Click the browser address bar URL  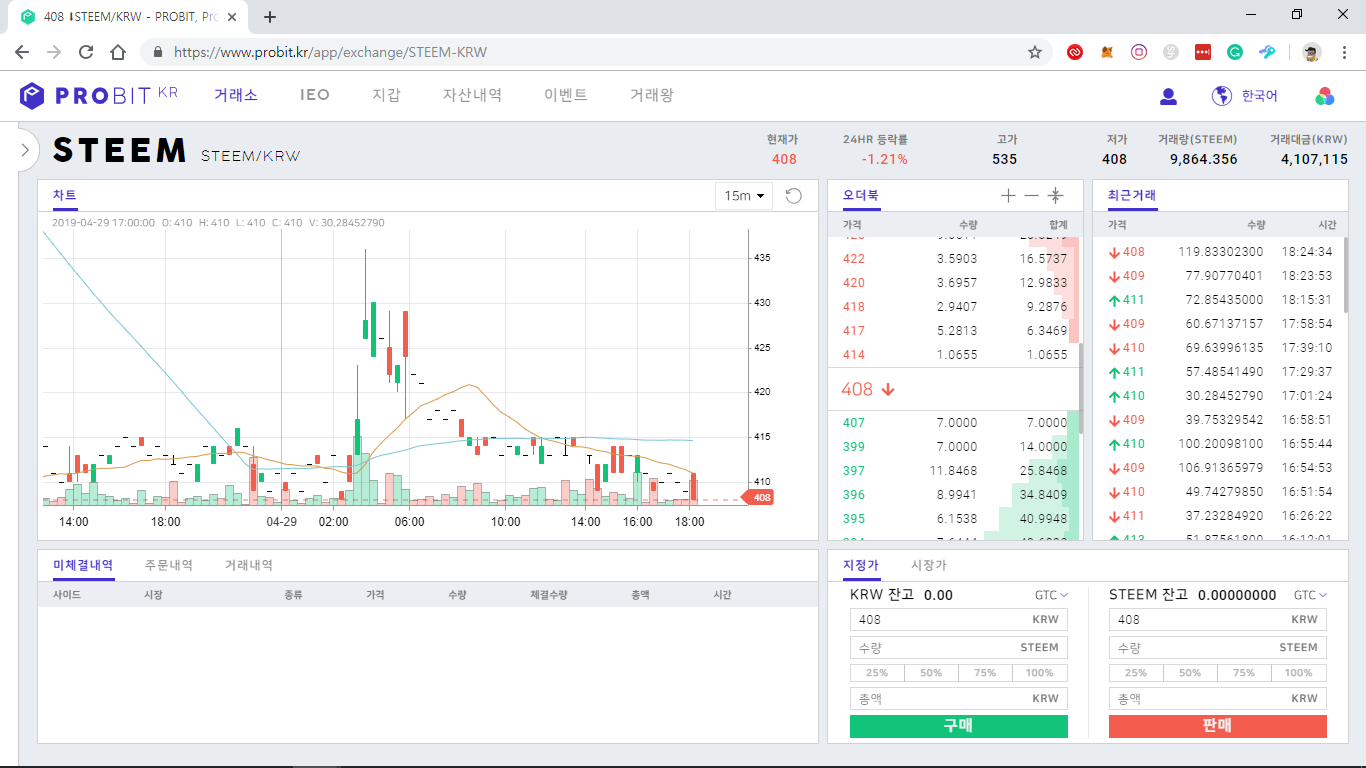[x=330, y=52]
